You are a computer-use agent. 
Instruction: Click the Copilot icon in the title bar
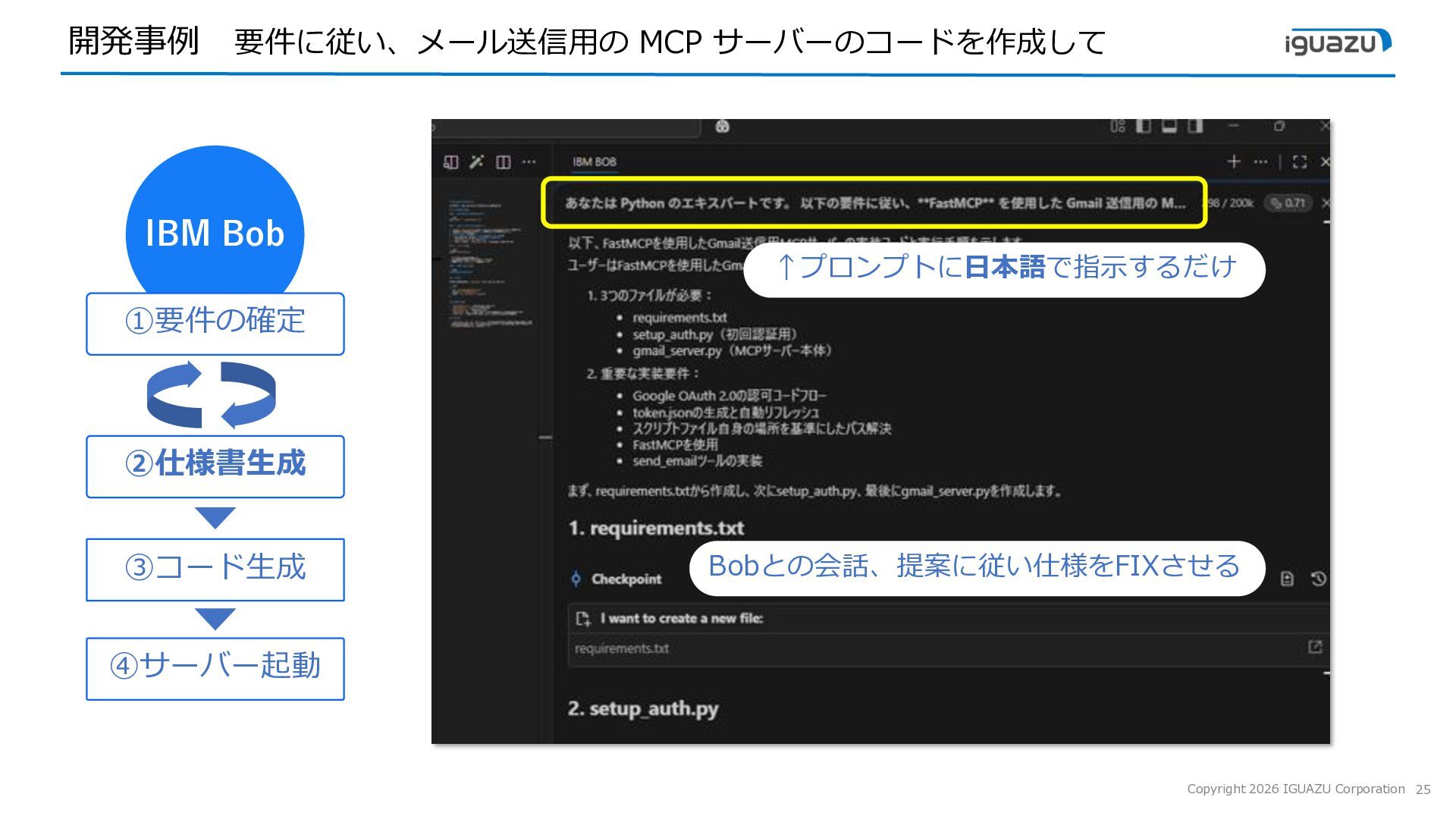pos(722,127)
